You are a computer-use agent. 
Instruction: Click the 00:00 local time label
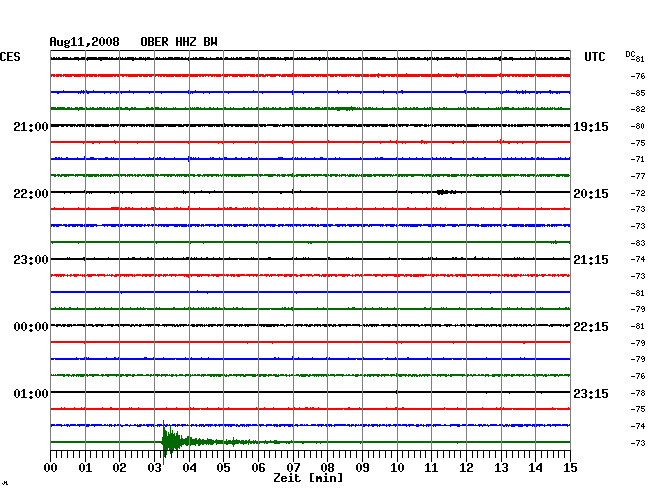[31, 327]
